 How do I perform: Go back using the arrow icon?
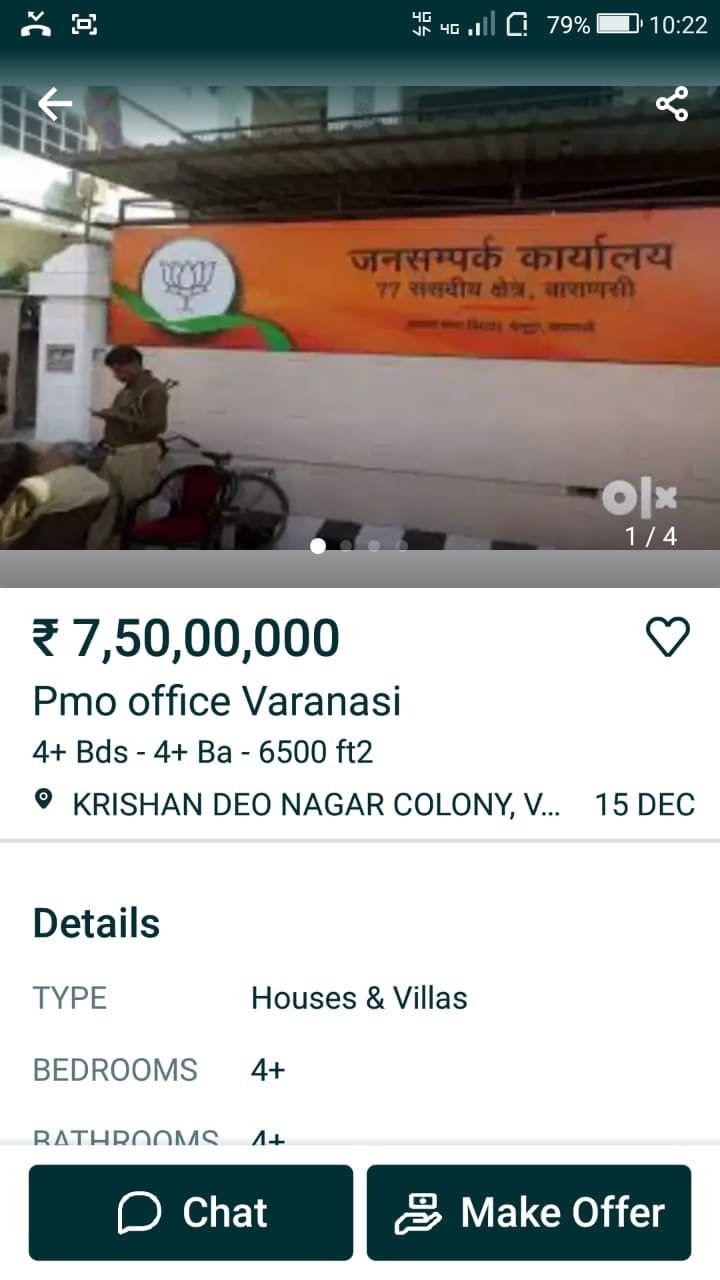55,103
